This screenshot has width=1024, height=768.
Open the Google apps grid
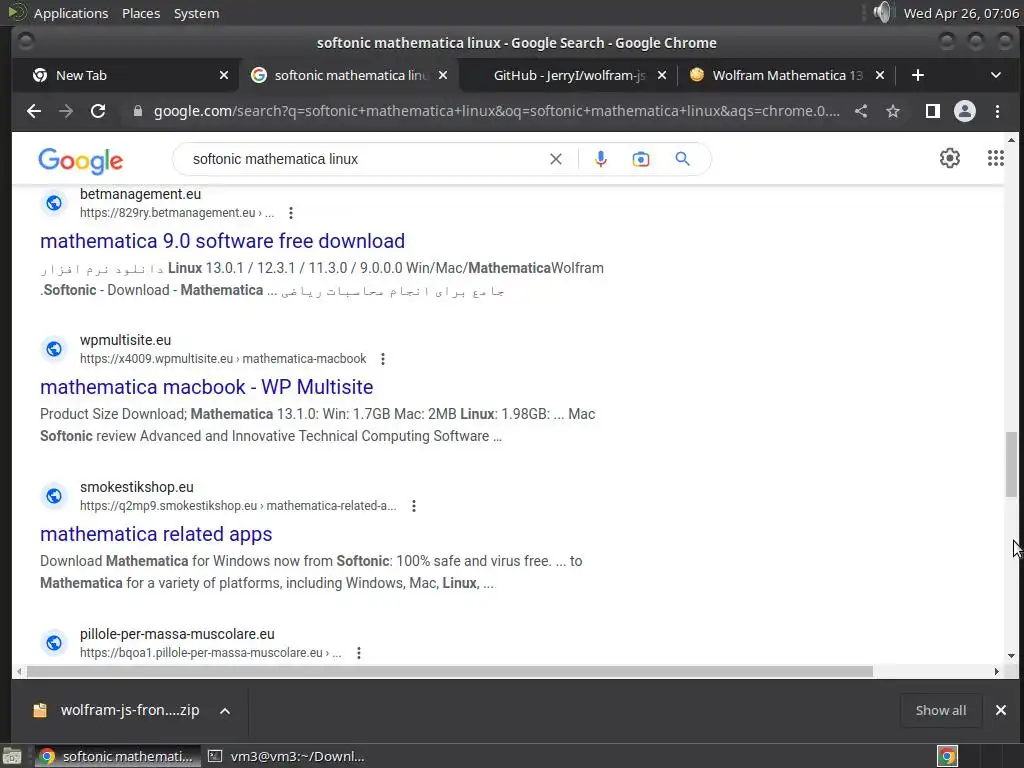coord(995,158)
